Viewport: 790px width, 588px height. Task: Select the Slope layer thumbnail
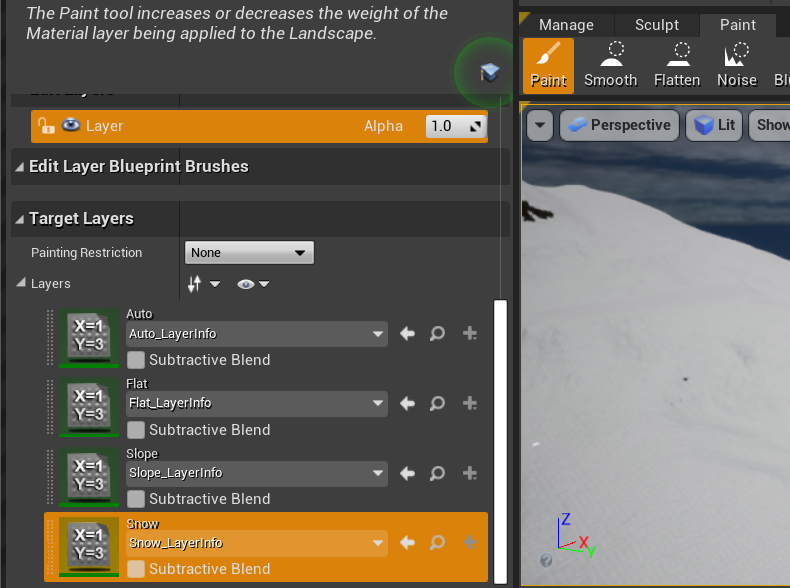tap(89, 477)
